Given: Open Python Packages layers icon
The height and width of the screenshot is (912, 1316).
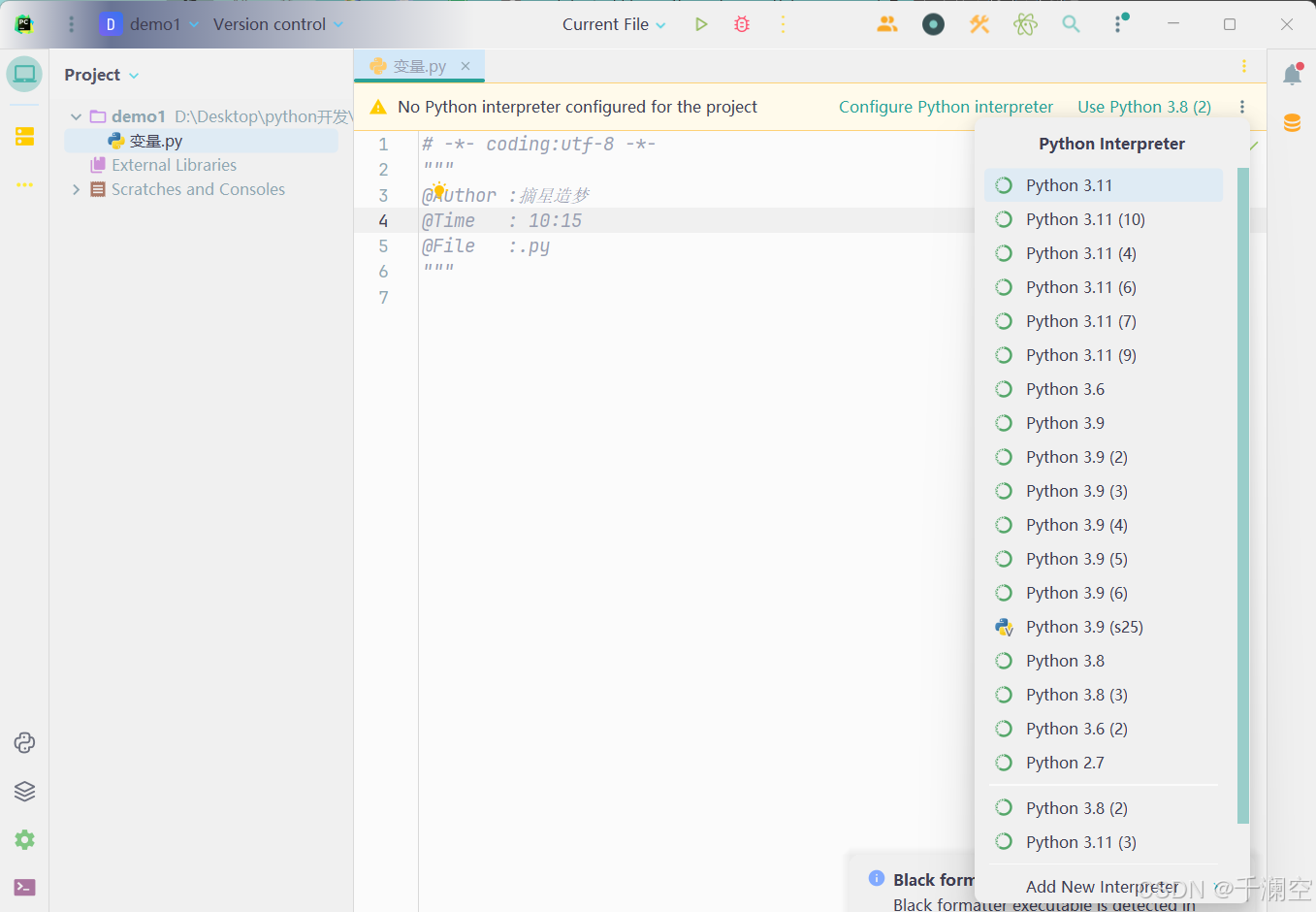Looking at the screenshot, I should tap(24, 791).
